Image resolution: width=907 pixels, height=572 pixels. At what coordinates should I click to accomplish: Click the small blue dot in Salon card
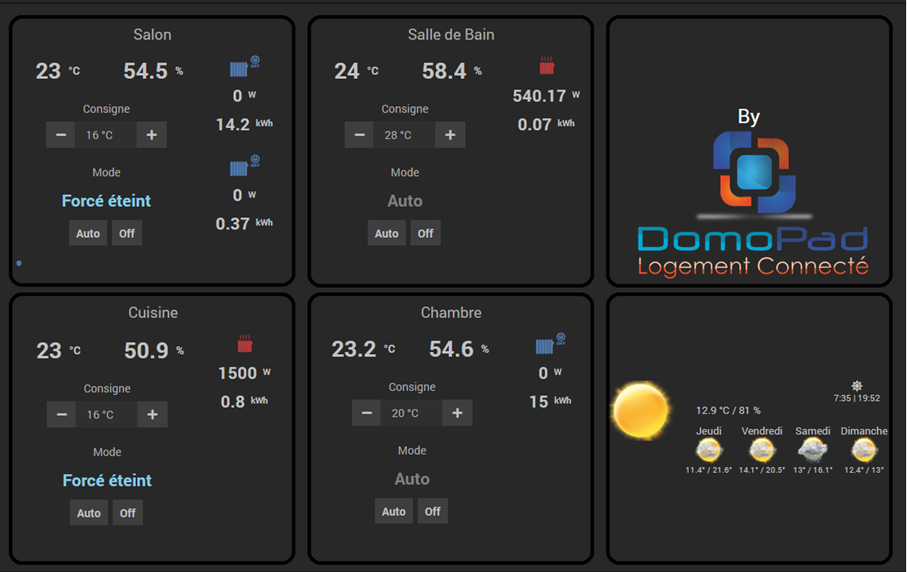tap(19, 263)
